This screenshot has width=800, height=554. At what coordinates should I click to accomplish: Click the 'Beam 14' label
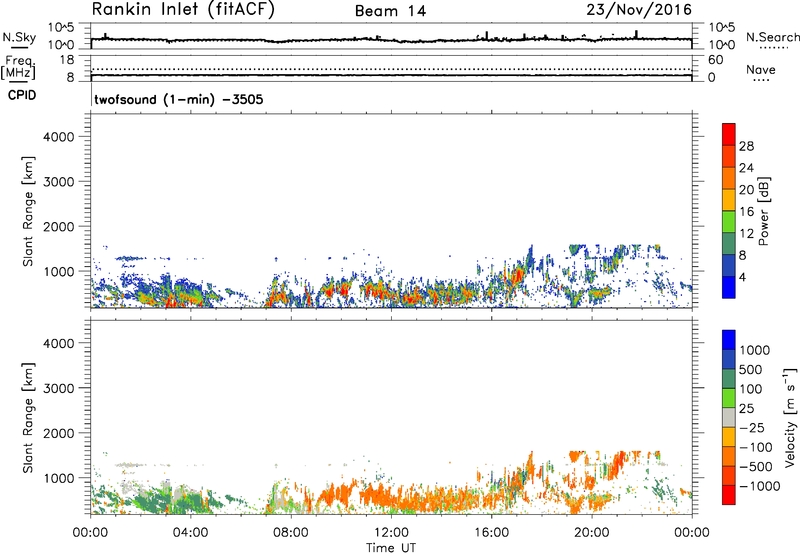[x=390, y=11]
